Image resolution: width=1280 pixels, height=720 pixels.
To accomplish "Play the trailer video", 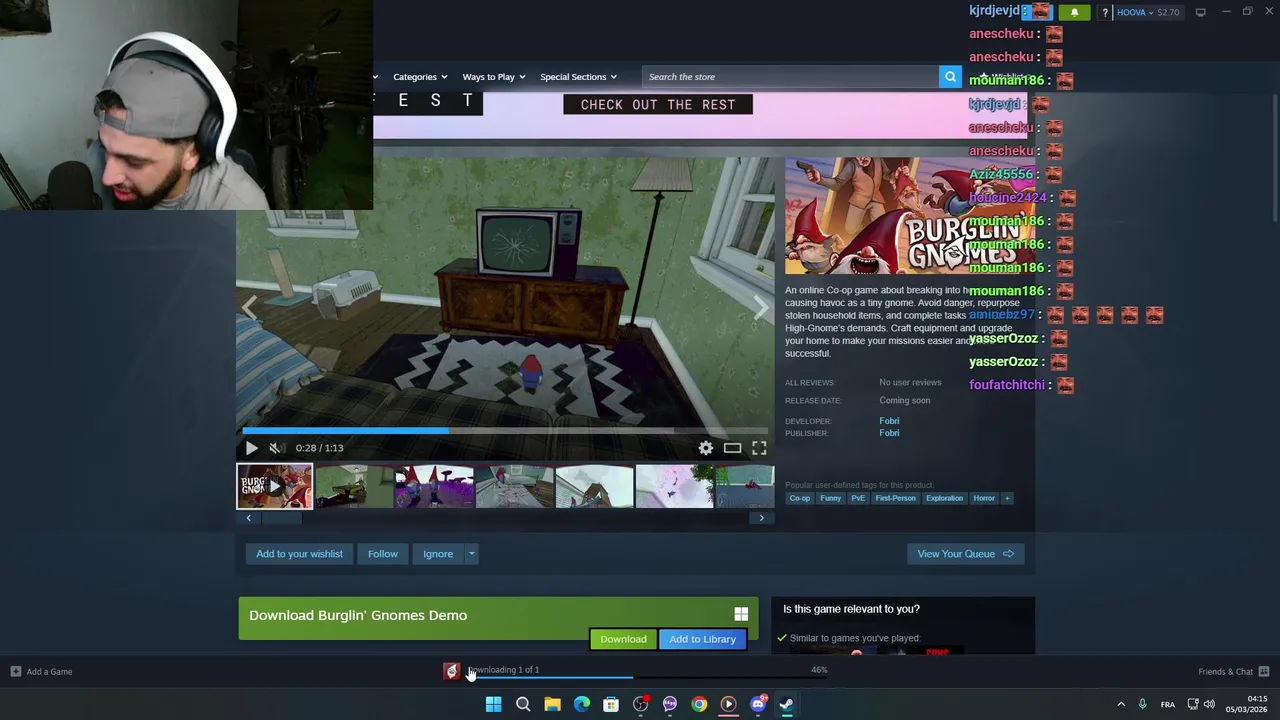I will tap(251, 449).
